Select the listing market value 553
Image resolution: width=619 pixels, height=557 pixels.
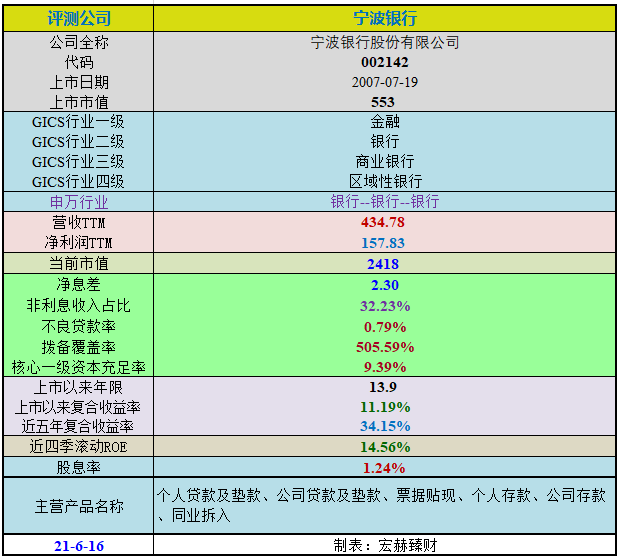[383, 102]
